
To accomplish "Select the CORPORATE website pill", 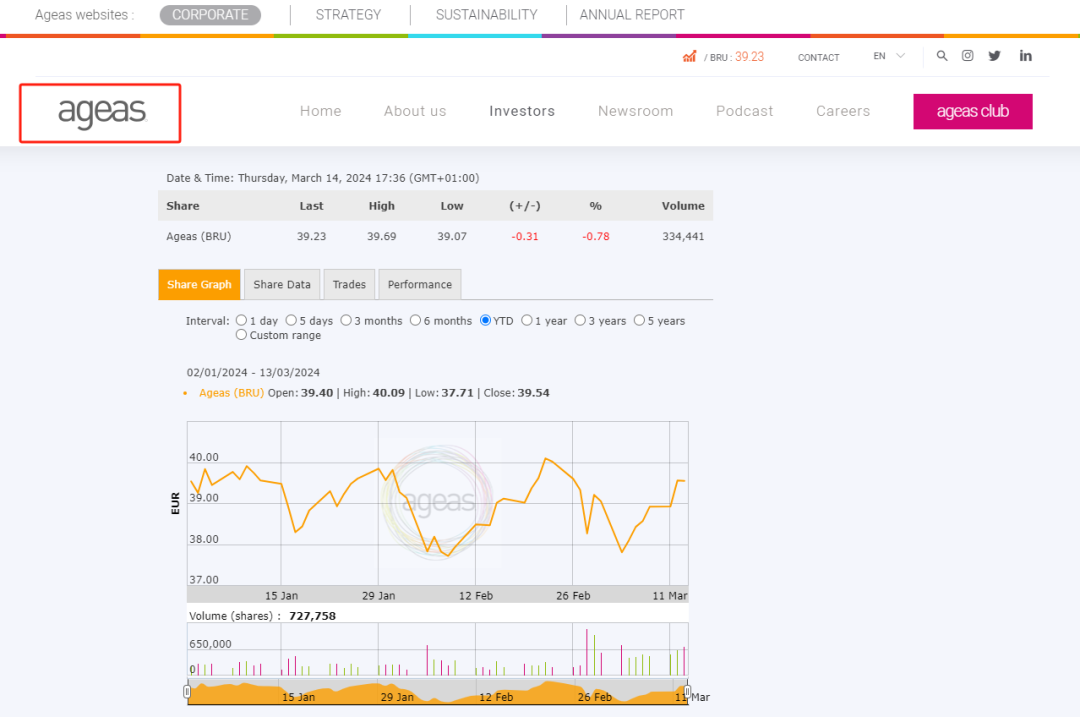I will click(x=210, y=14).
